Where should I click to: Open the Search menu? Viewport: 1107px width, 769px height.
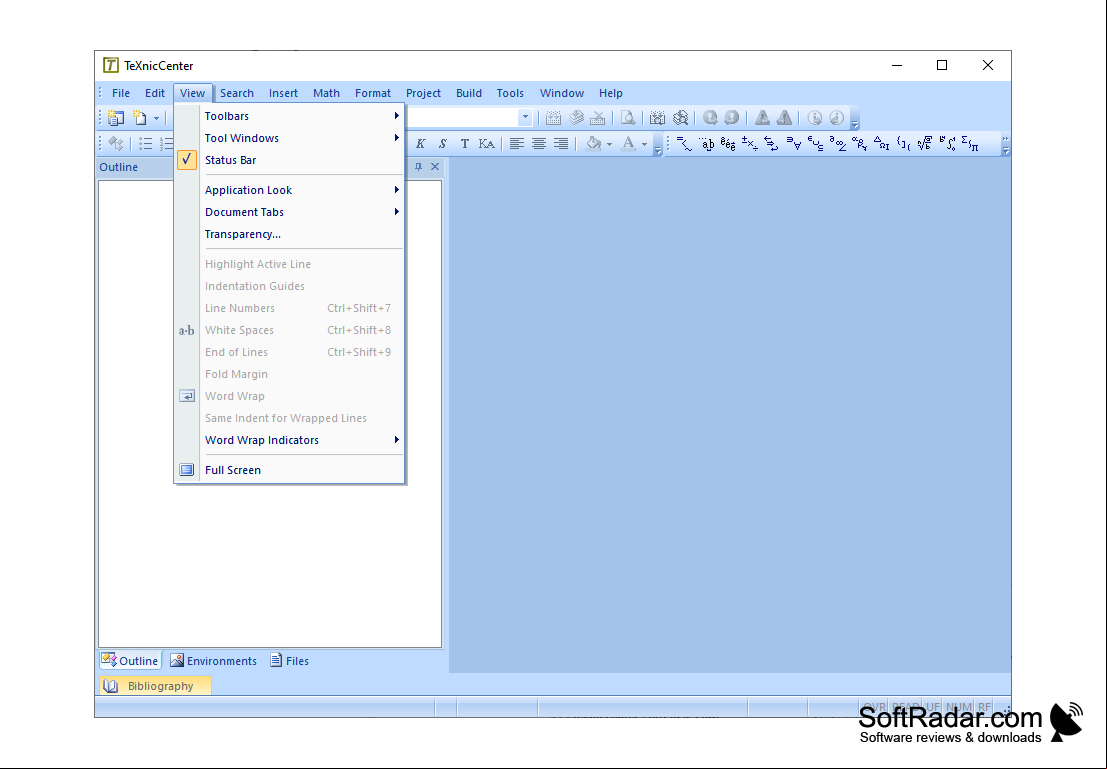pyautogui.click(x=237, y=93)
